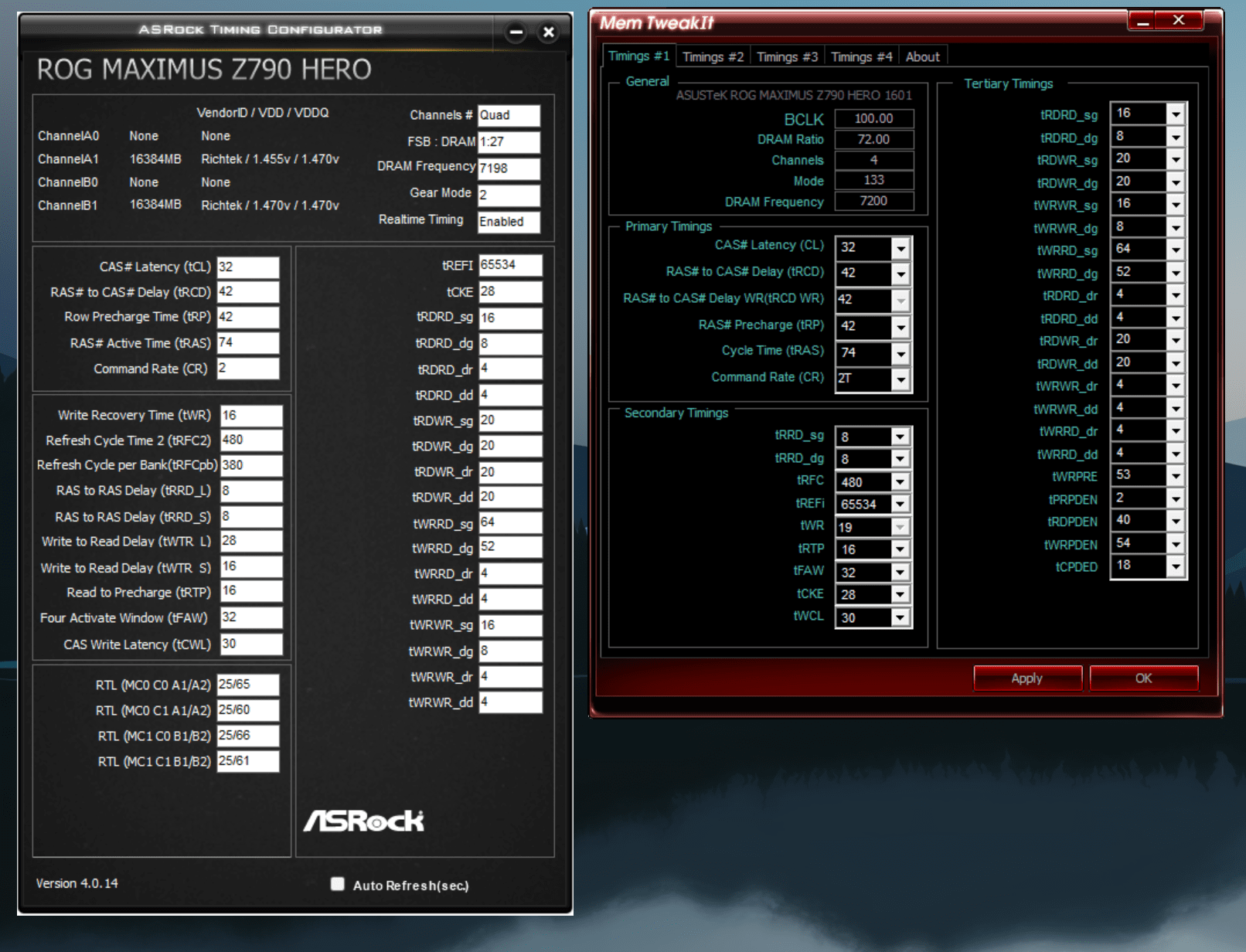Expand the tWRRD_dg tertiary timing dropdown
This screenshot has height=952, width=1246.
(1176, 273)
